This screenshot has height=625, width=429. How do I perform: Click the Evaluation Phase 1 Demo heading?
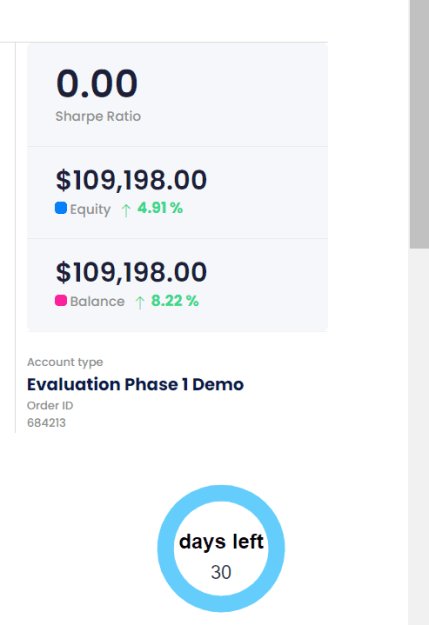pos(135,384)
